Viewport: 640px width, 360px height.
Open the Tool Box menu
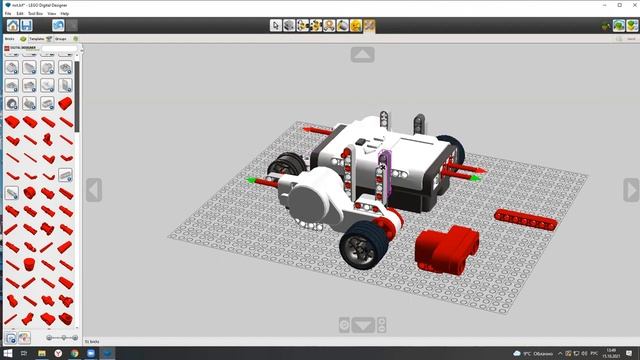tap(35, 13)
